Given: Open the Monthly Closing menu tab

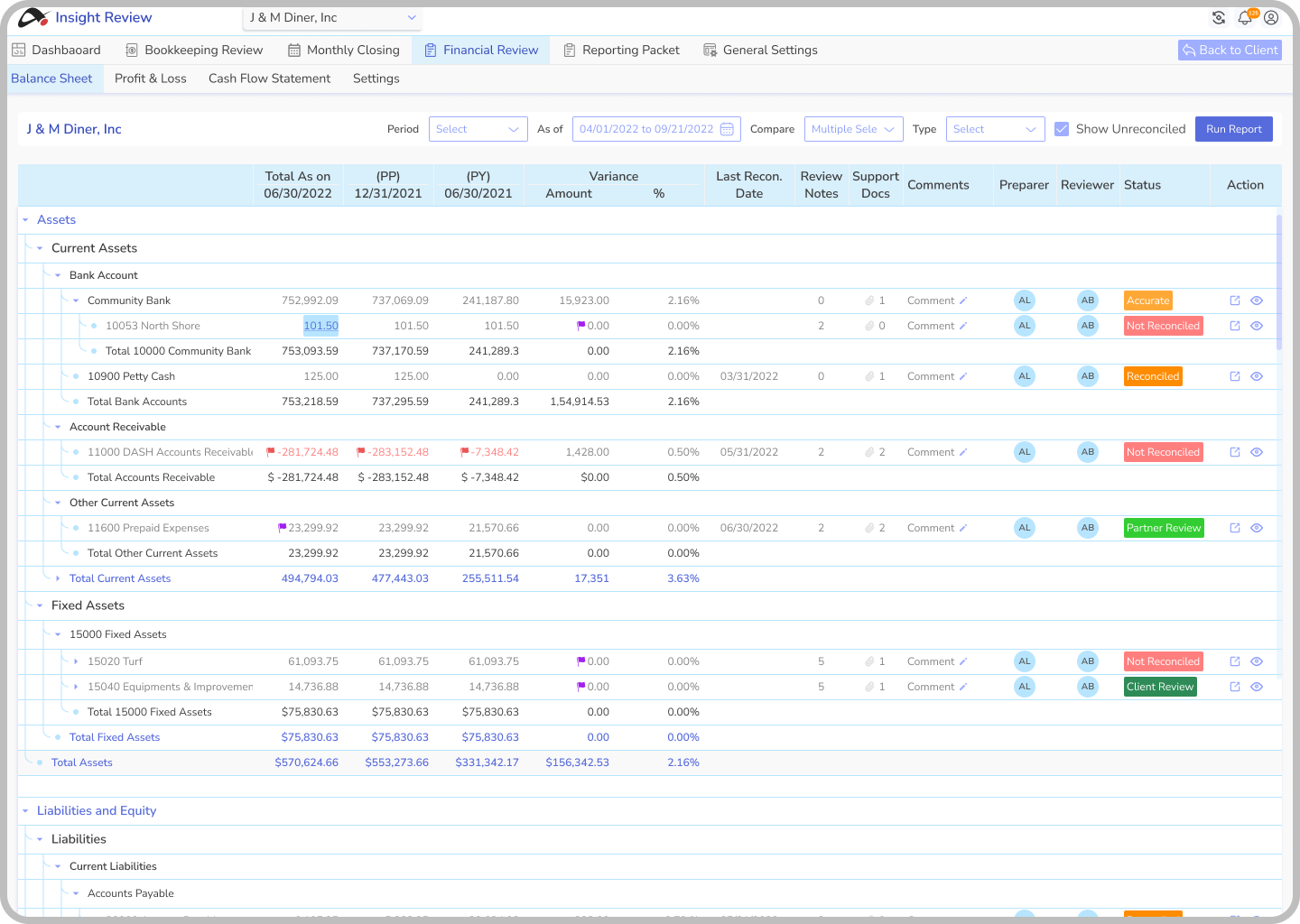Looking at the screenshot, I should point(344,51).
